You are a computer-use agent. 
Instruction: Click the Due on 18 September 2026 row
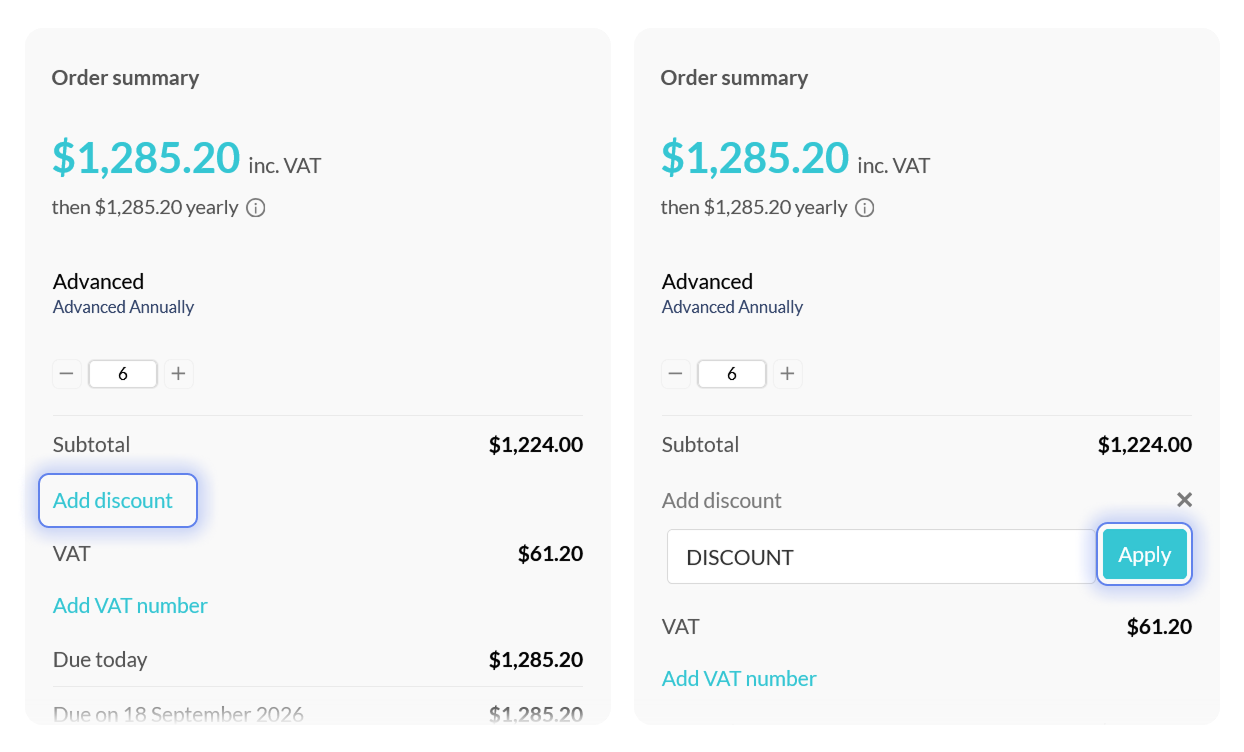coord(178,714)
